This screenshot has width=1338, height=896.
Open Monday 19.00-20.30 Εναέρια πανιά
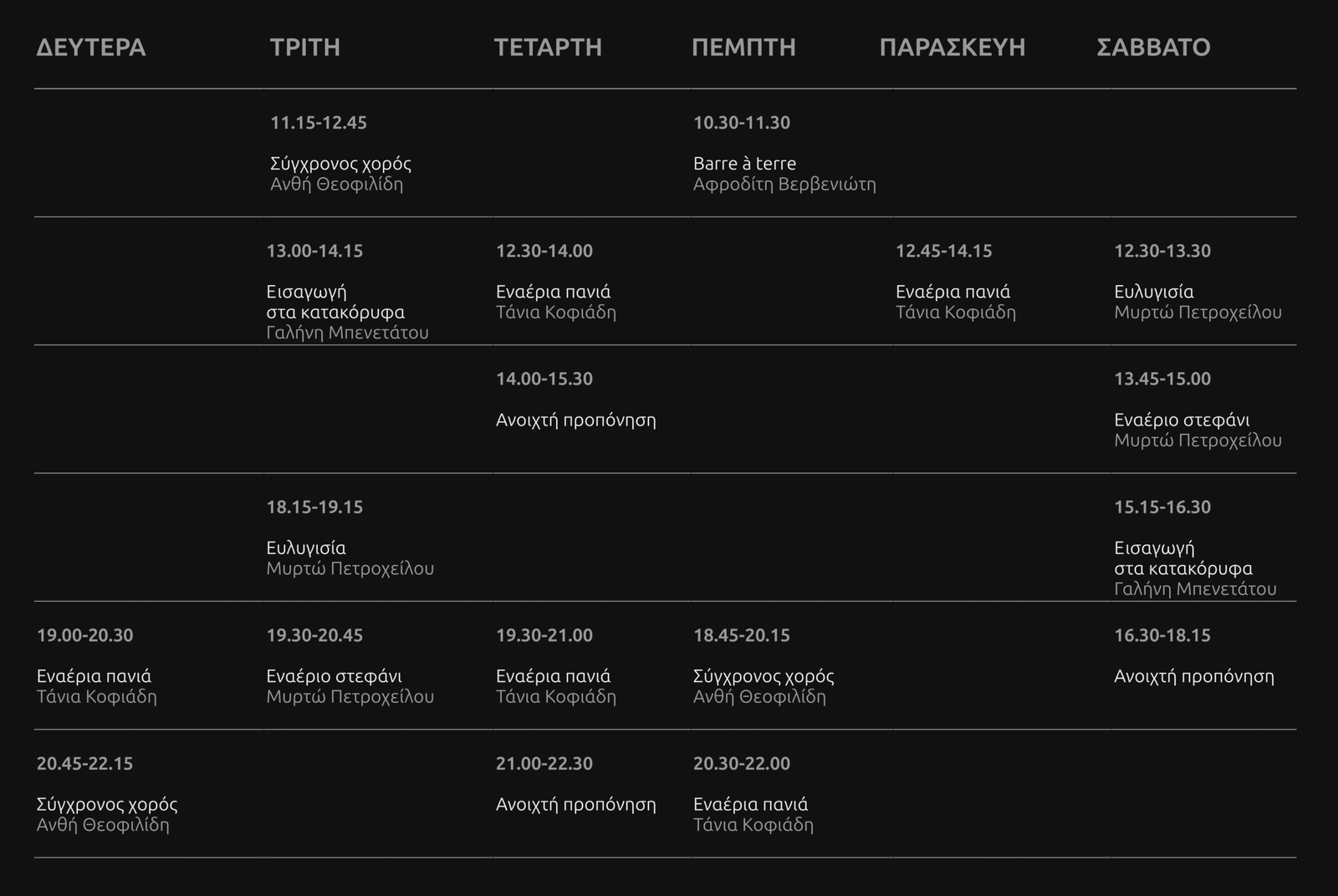[x=94, y=676]
